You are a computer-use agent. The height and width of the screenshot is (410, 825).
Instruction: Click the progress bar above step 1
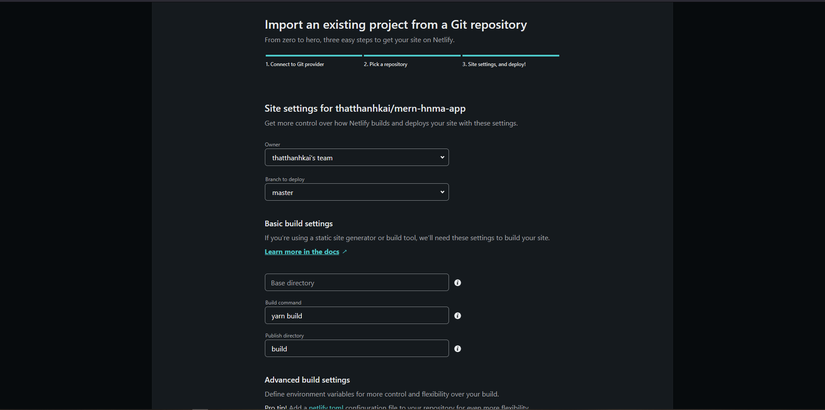click(313, 55)
